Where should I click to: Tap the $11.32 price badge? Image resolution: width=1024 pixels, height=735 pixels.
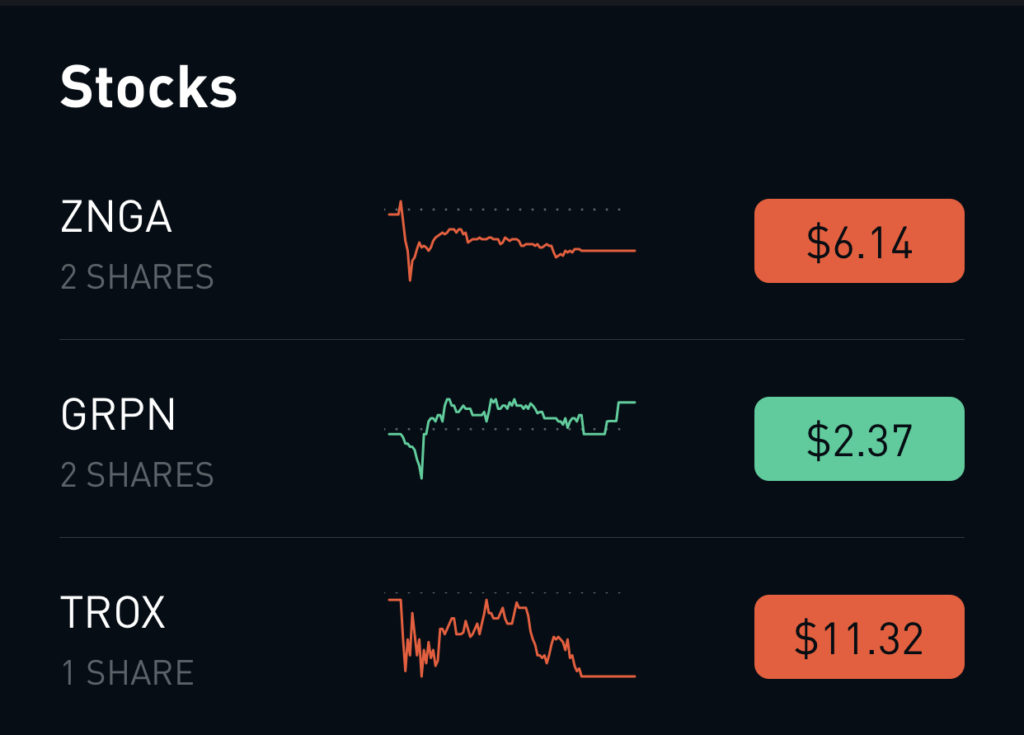(859, 637)
